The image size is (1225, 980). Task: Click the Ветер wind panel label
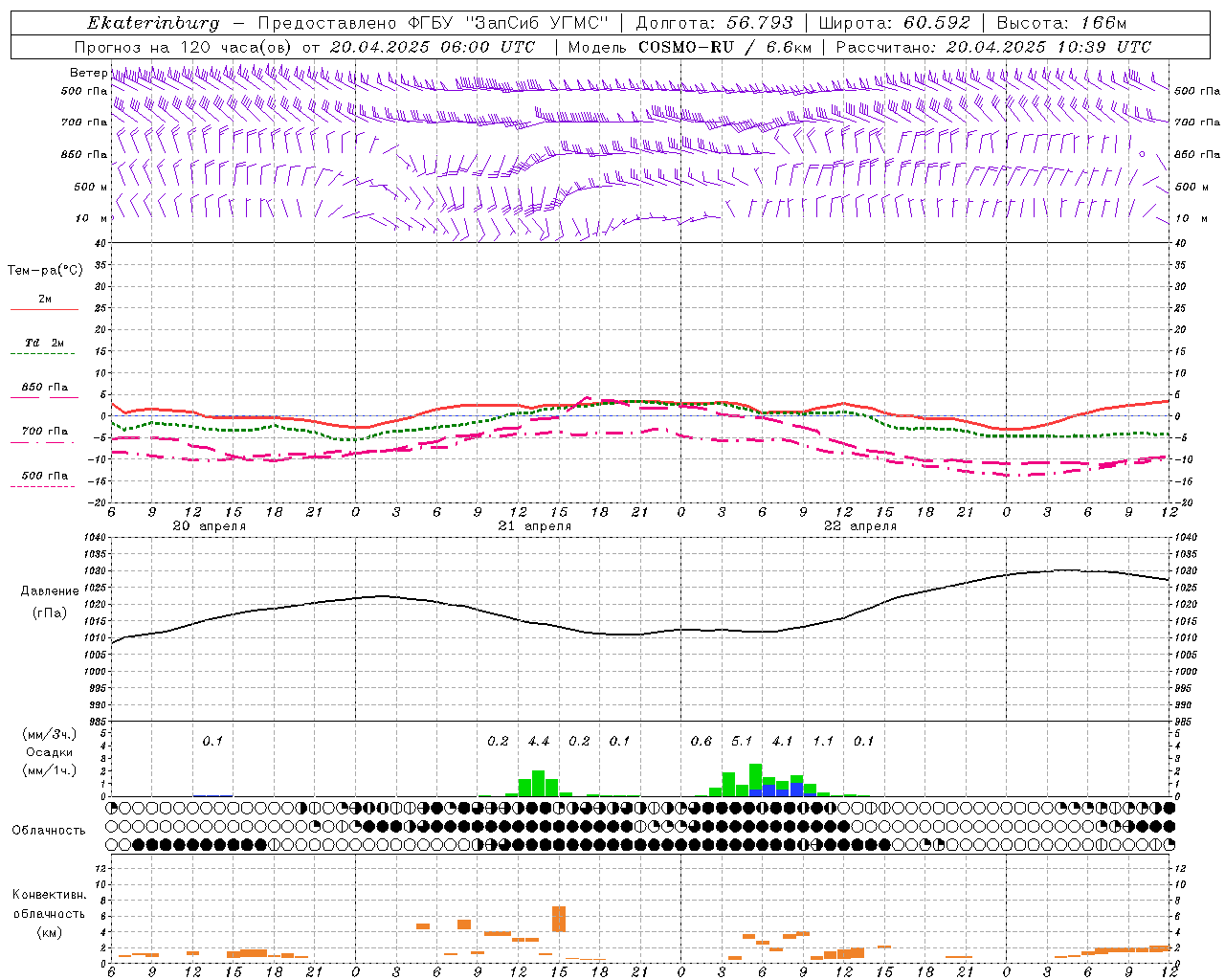click(x=88, y=73)
